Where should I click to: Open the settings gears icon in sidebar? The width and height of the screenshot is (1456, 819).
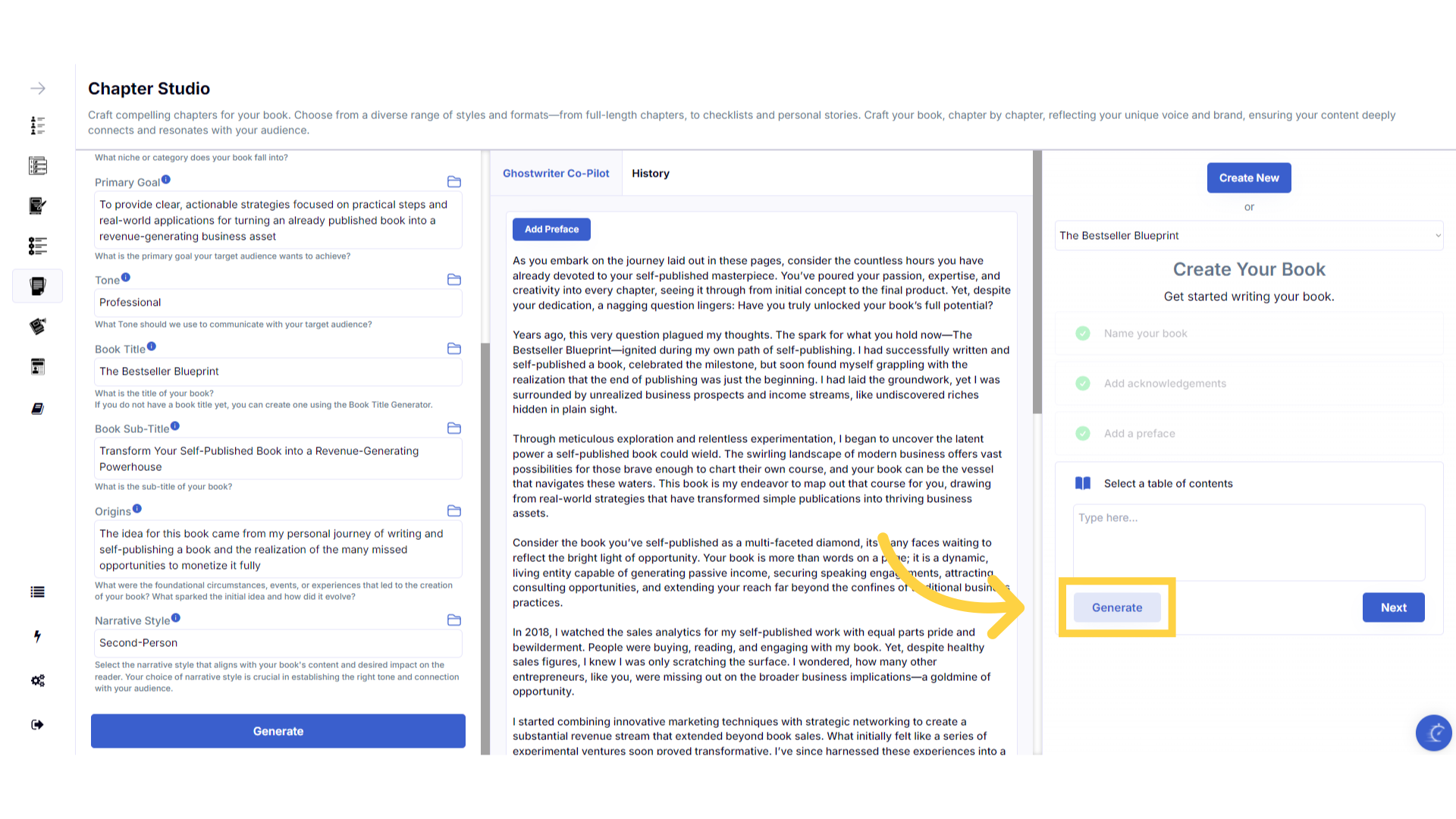click(x=37, y=680)
